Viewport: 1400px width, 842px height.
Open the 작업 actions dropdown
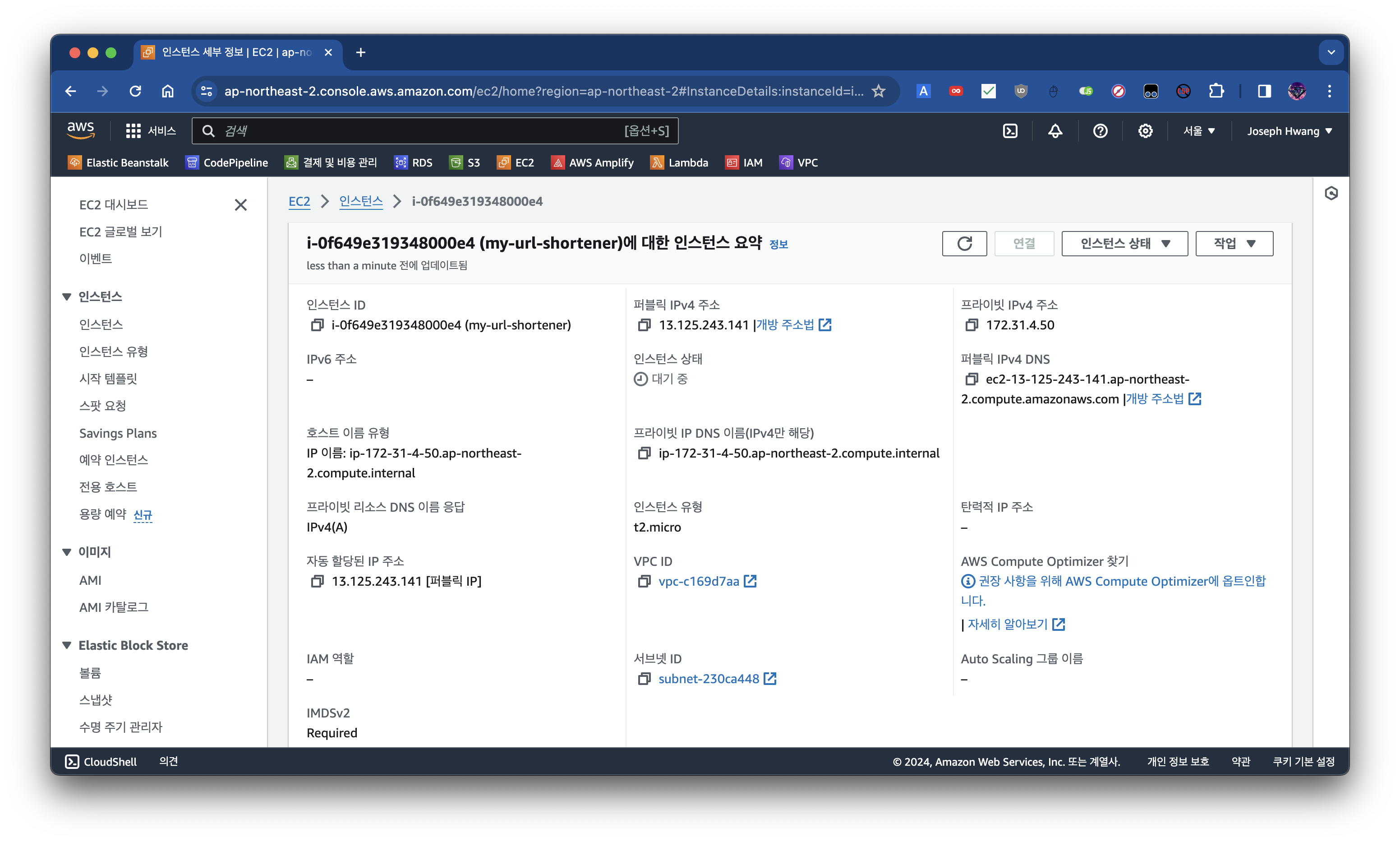point(1234,243)
